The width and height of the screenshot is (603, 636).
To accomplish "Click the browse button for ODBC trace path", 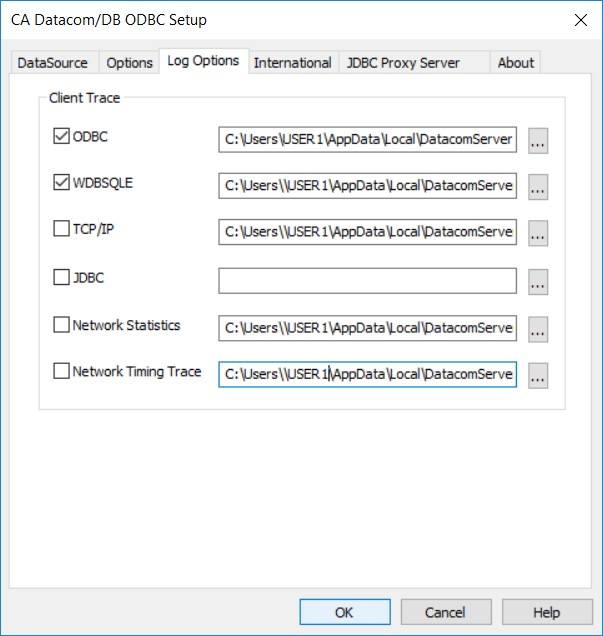I will [538, 141].
